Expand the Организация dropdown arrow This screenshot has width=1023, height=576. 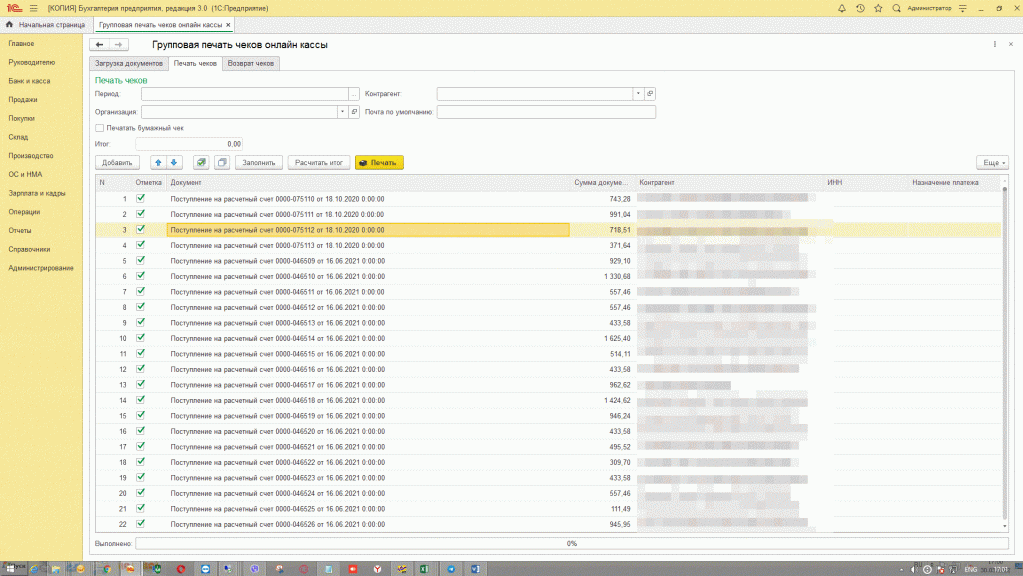click(342, 112)
